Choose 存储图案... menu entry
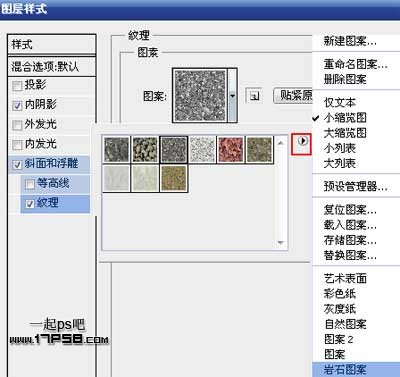The height and width of the screenshot is (377, 400). coord(350,240)
